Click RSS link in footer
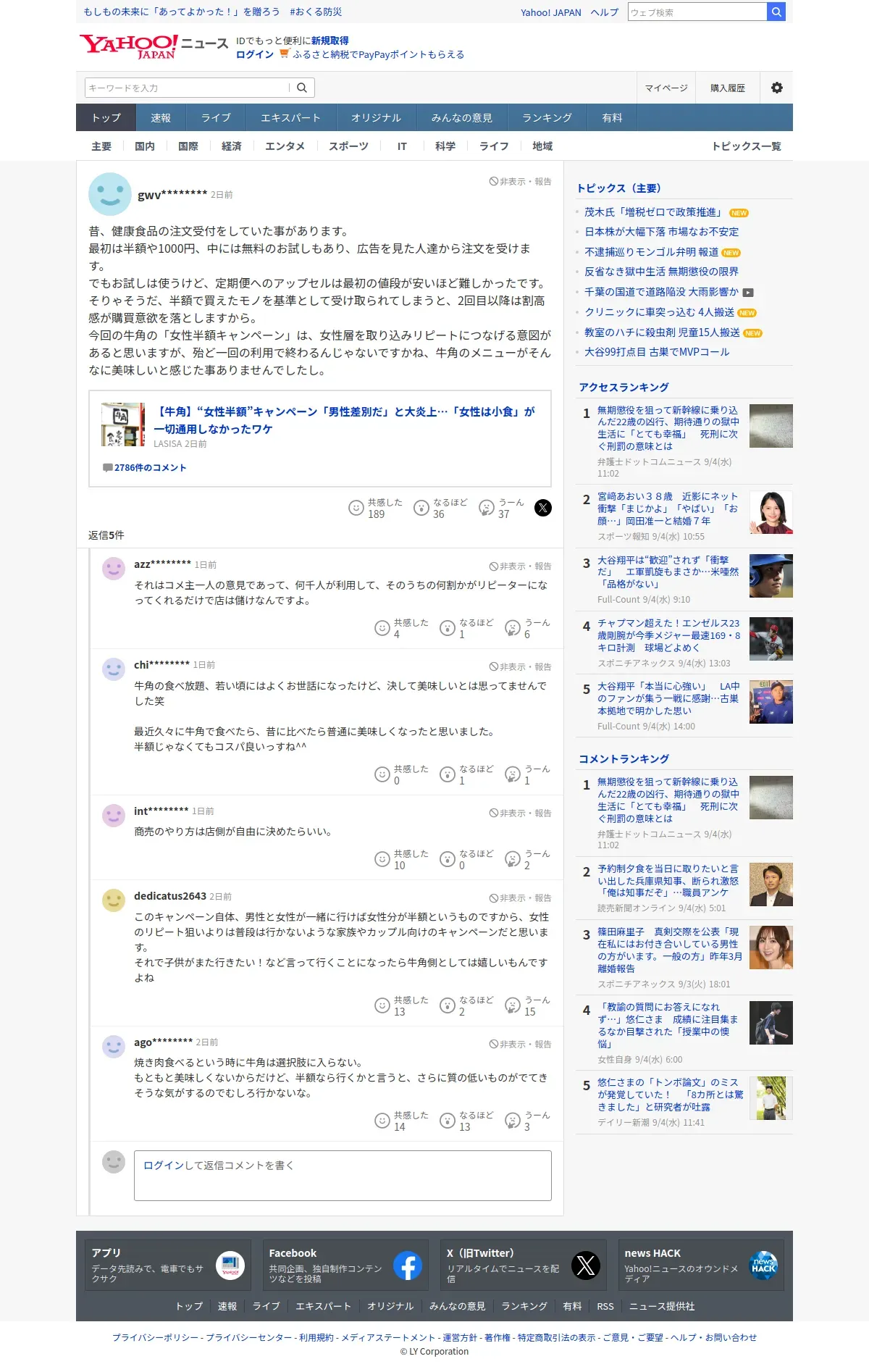Viewport: 869px width, 1372px height. tap(605, 1307)
